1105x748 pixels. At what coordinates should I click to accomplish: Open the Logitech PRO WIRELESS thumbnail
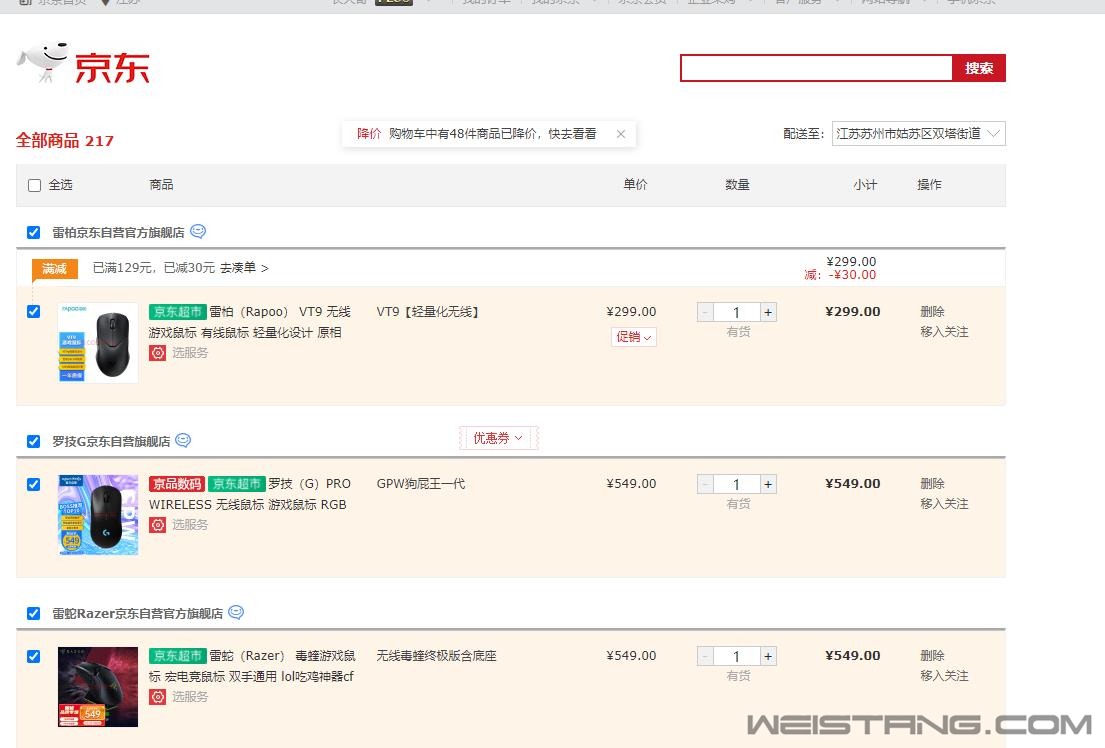click(98, 515)
